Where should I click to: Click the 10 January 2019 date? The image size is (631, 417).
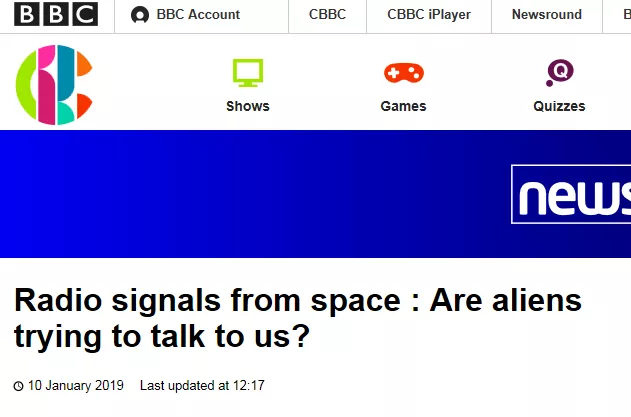[x=76, y=385]
